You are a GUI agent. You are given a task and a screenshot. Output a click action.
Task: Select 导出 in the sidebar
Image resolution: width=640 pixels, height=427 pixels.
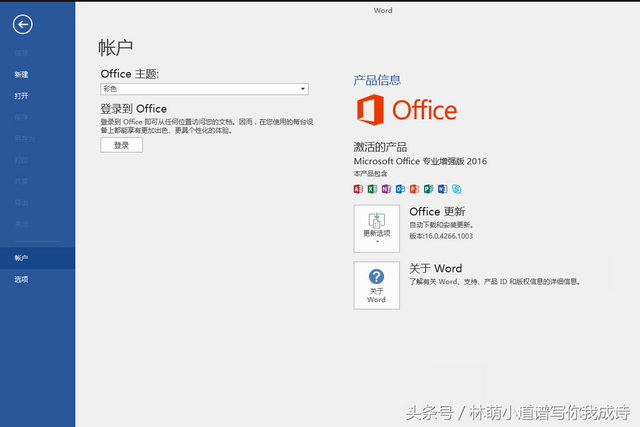21,203
